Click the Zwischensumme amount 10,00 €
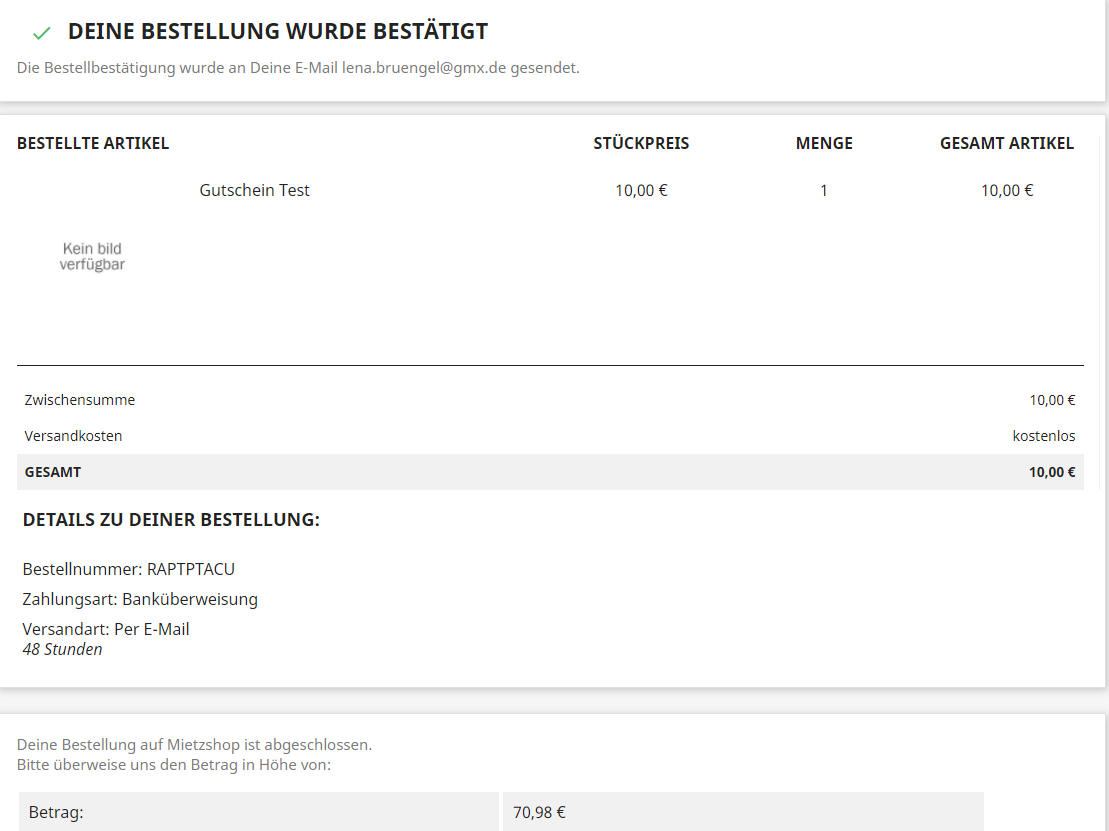Viewport: 1109px width, 831px height. tap(1052, 400)
